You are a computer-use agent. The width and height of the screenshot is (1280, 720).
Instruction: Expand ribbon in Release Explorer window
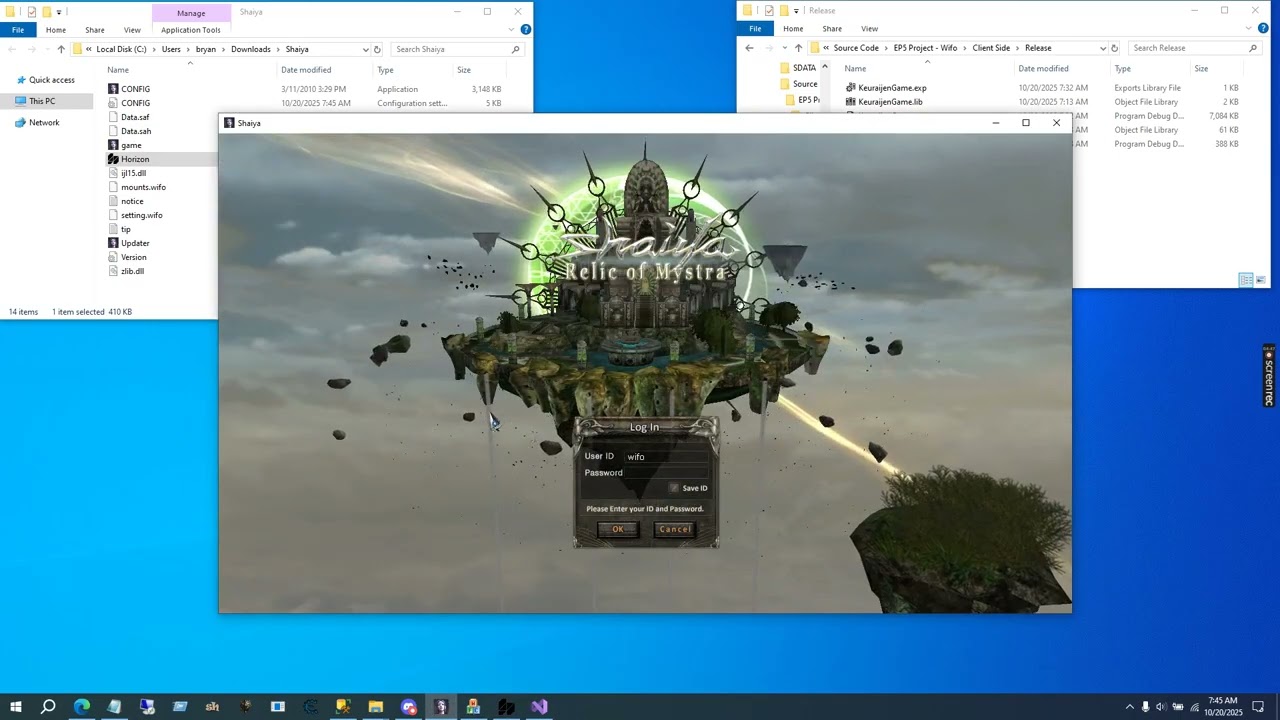pos(1250,28)
